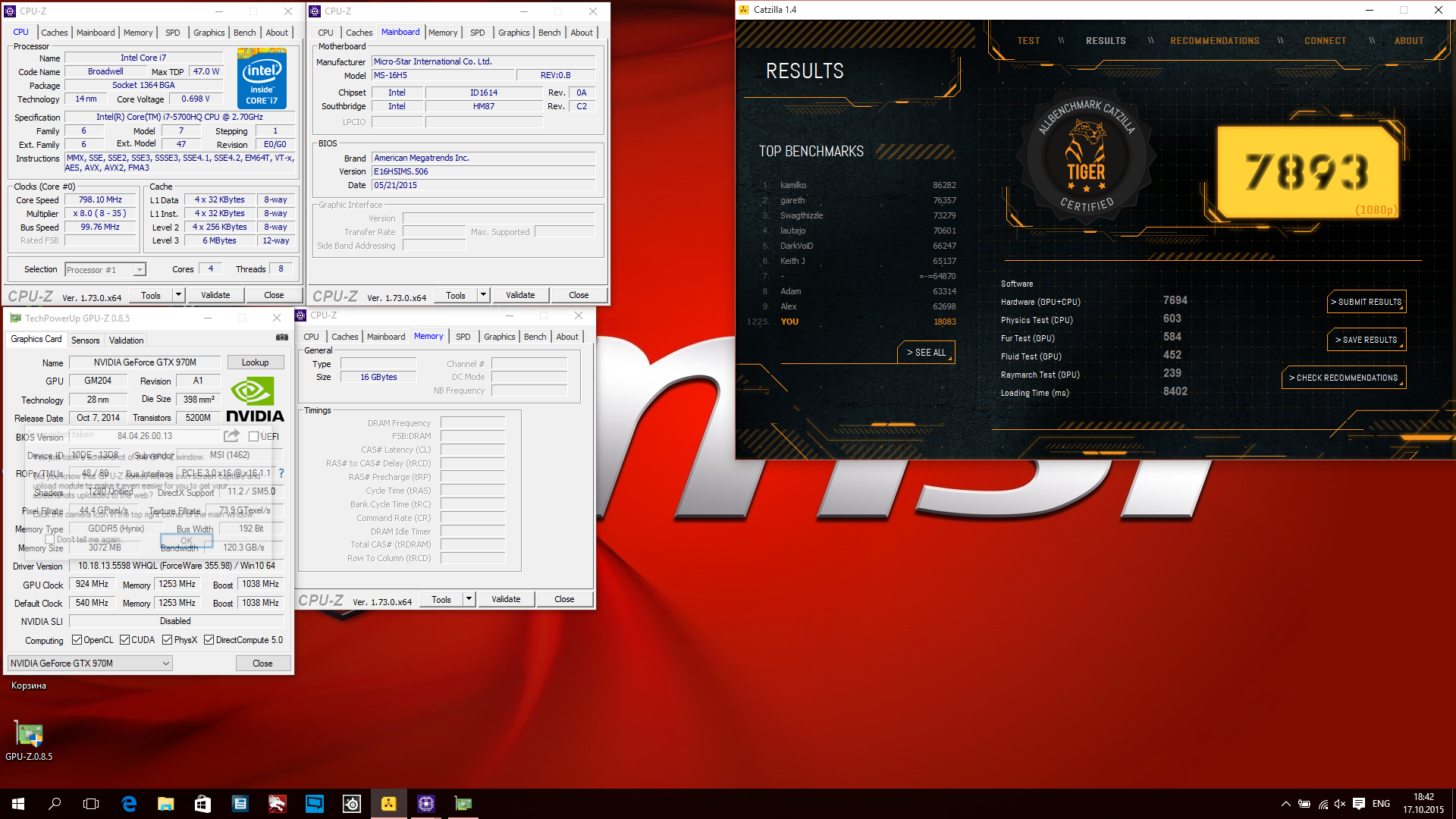Open the NVIDIA GeForce GTX 970M dropdown
1456x819 pixels.
(90, 663)
